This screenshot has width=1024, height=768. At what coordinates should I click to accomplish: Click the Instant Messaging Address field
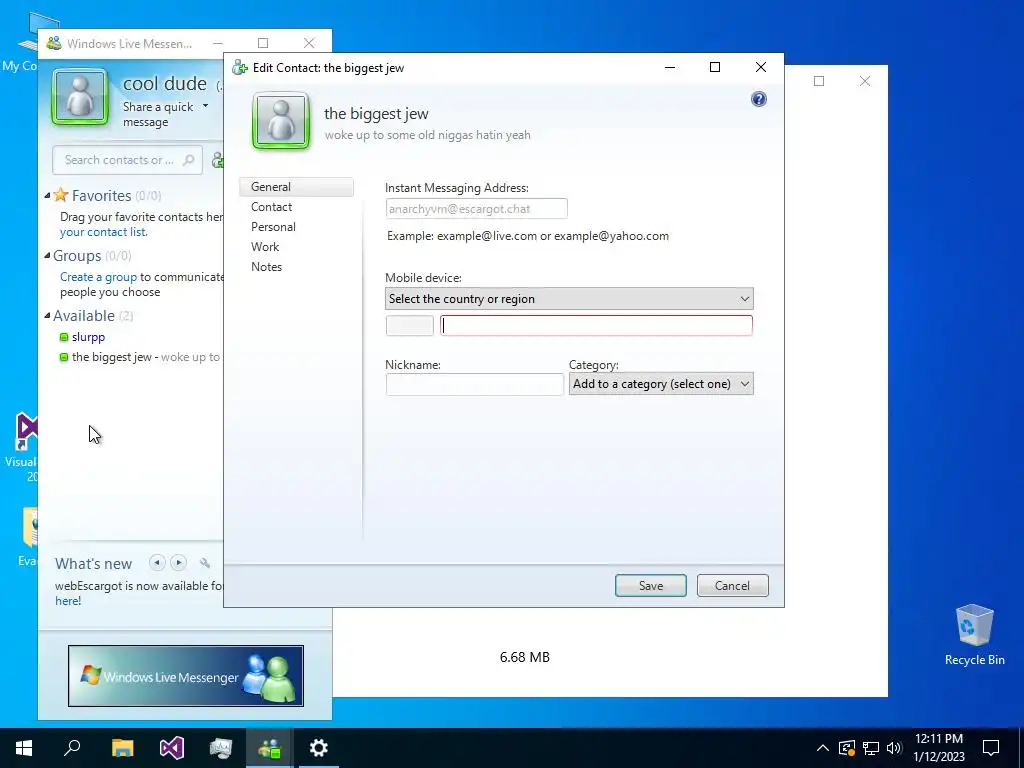click(x=476, y=209)
